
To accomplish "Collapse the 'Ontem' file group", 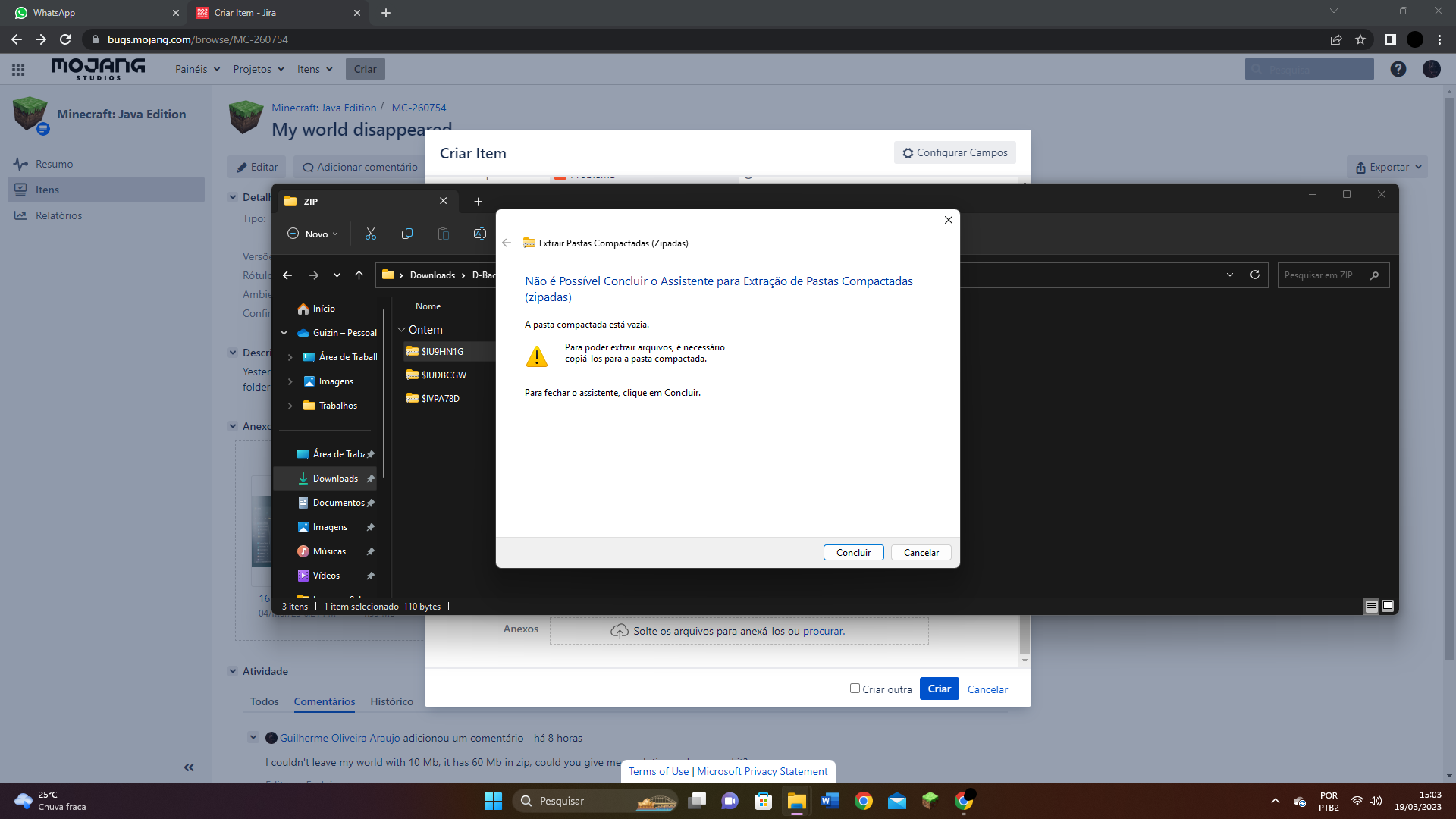I will click(402, 330).
